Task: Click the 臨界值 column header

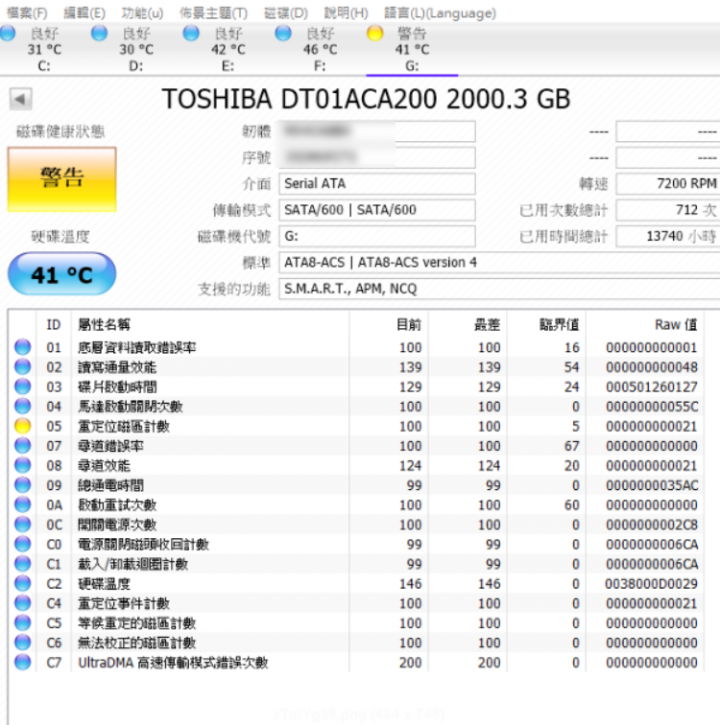Action: click(x=547, y=325)
